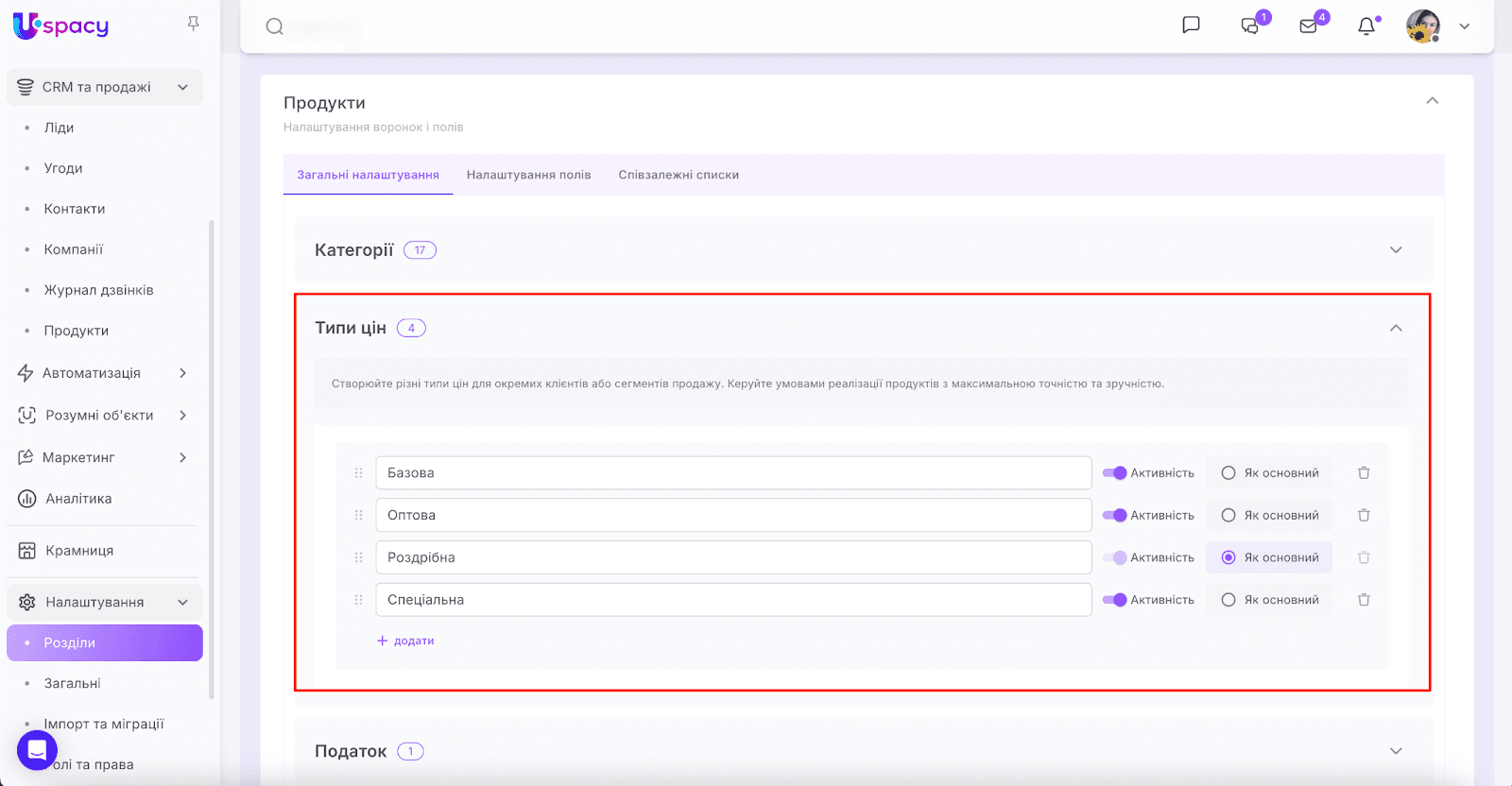Viewport: 1512px width, 786px height.
Task: Delete the Спеціальна price type
Action: click(x=1364, y=600)
